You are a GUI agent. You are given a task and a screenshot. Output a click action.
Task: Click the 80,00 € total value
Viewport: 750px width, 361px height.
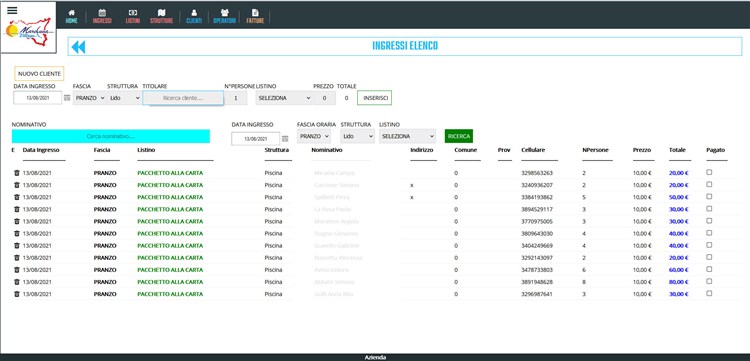[x=678, y=282]
